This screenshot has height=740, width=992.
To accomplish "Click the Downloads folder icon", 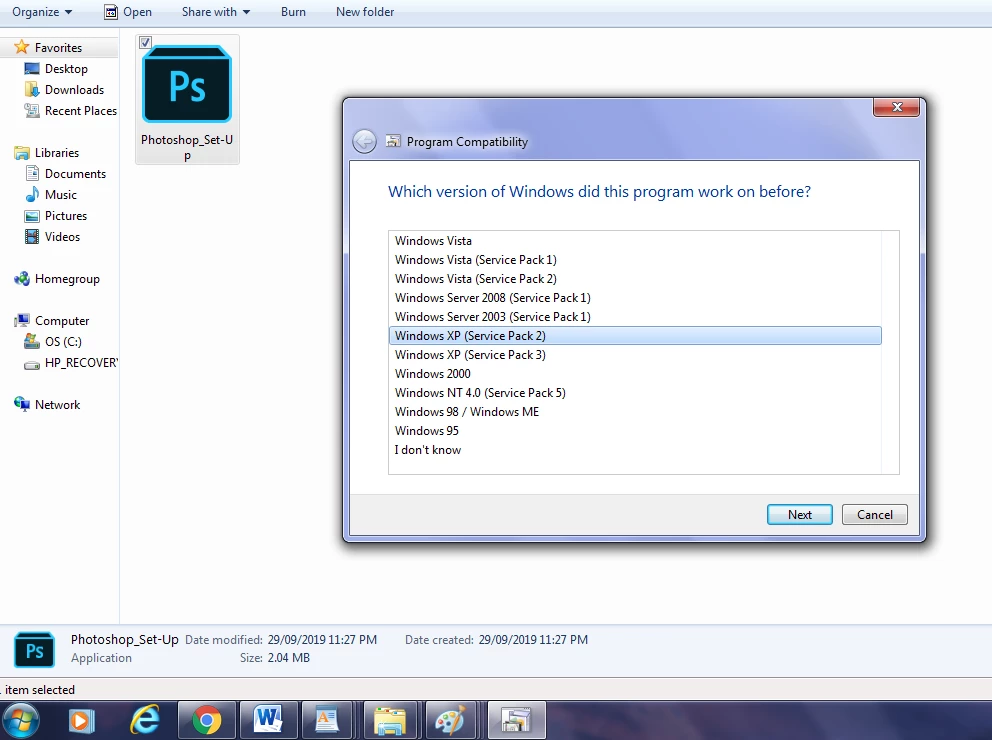I will (32, 89).
